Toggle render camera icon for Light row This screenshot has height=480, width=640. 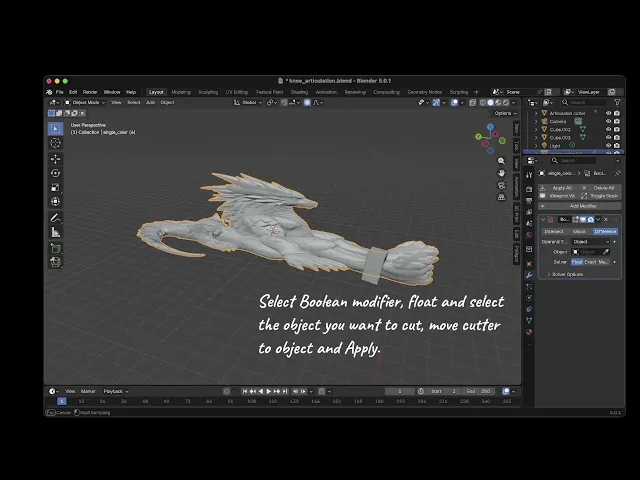617,145
